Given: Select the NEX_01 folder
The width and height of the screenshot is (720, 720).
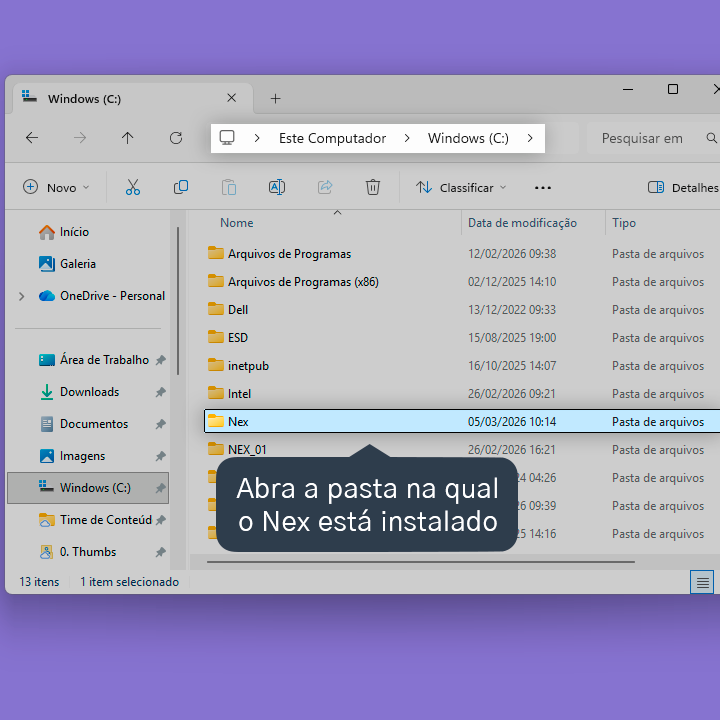Looking at the screenshot, I should point(237,450).
